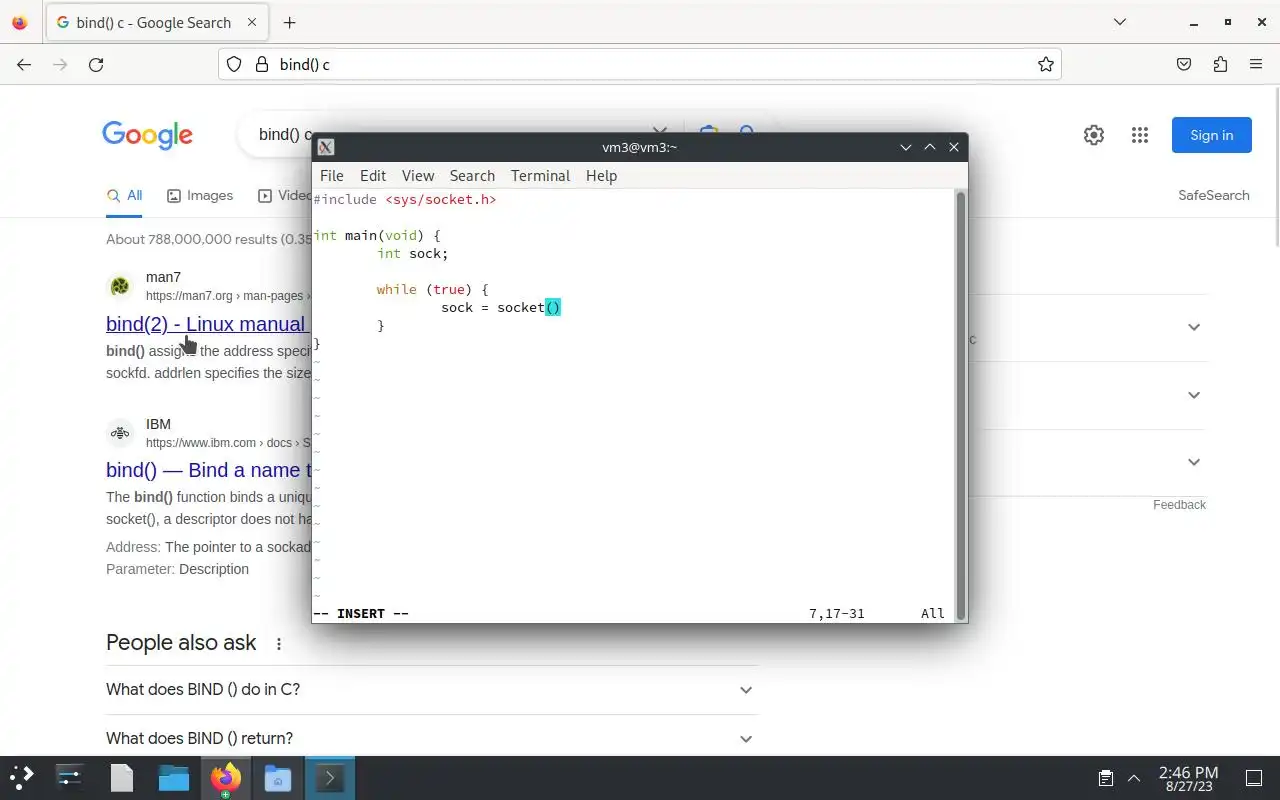1280x800 pixels.
Task: Open the Firefox extensions puzzle icon
Action: (x=1220, y=64)
